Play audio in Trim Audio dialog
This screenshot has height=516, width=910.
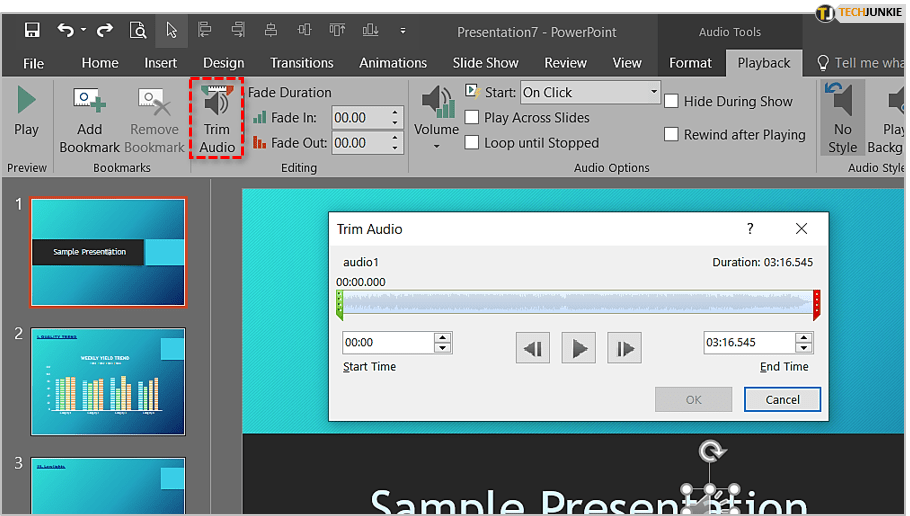coord(578,348)
